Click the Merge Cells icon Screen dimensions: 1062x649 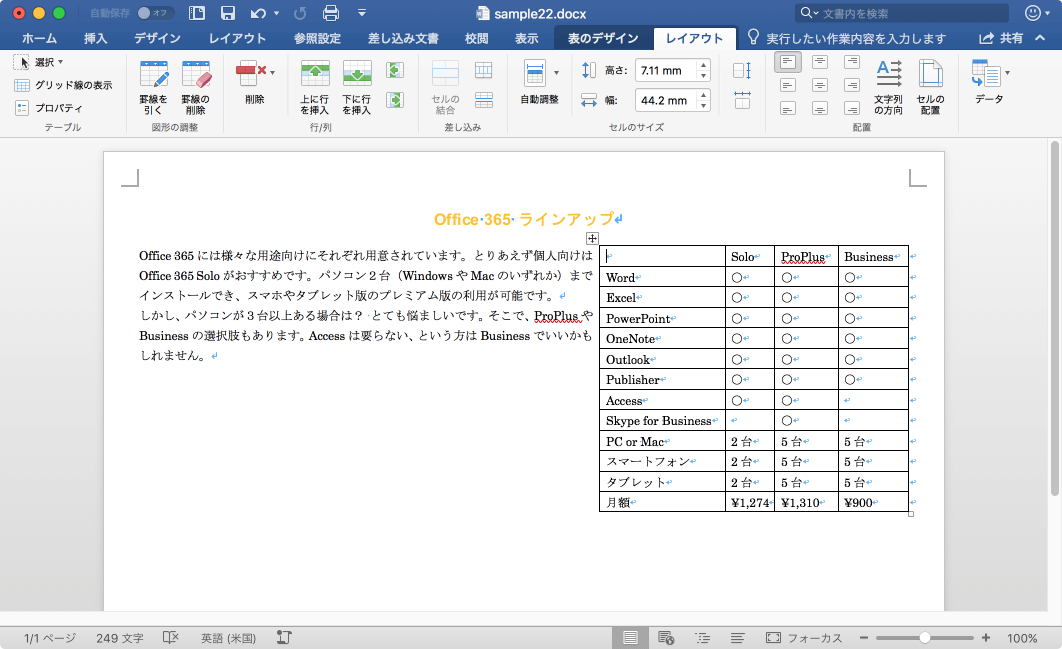click(445, 73)
